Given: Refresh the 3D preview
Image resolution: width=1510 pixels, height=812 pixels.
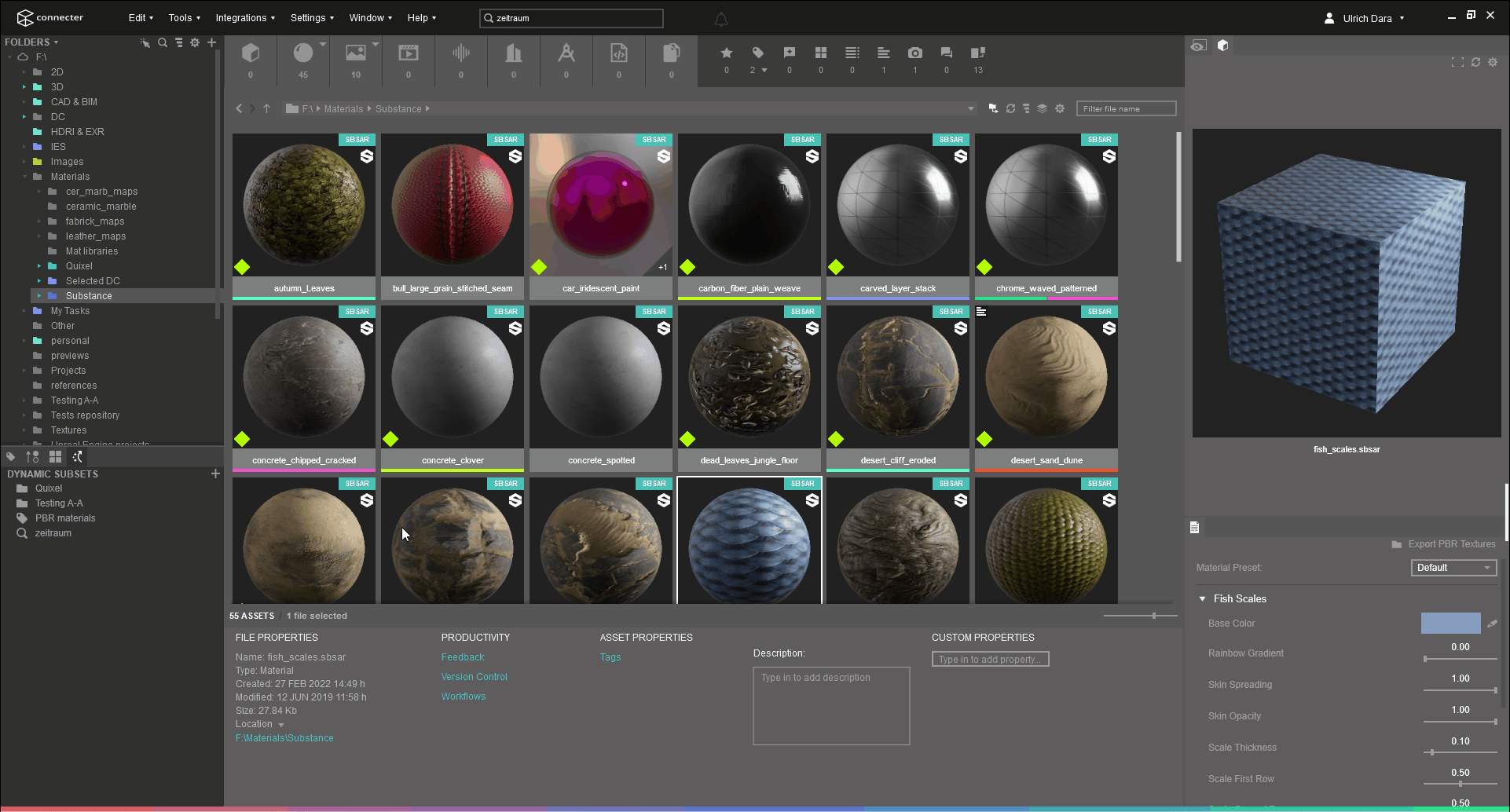Looking at the screenshot, I should [1476, 62].
